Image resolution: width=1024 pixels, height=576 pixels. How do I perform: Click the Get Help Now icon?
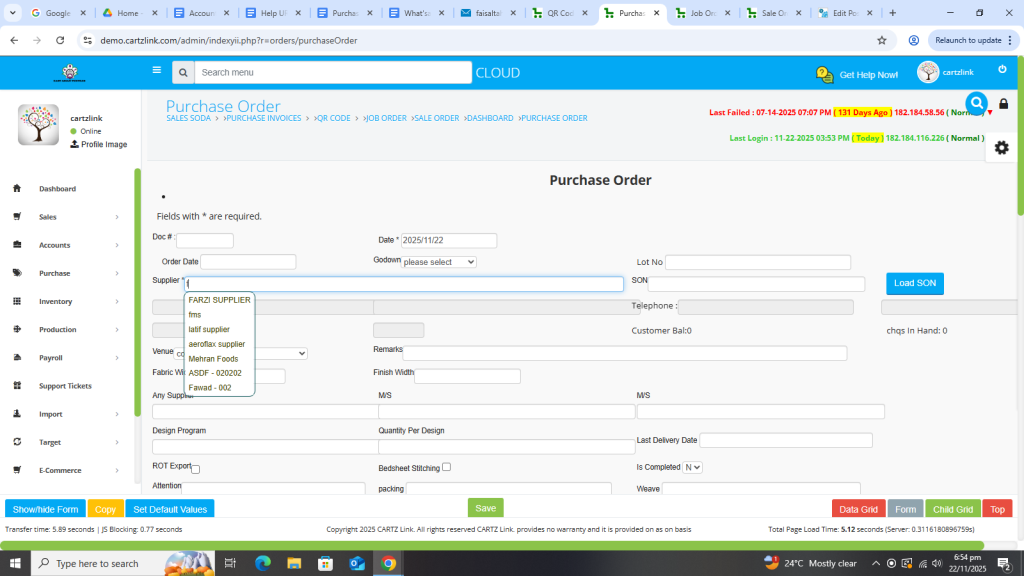824,75
